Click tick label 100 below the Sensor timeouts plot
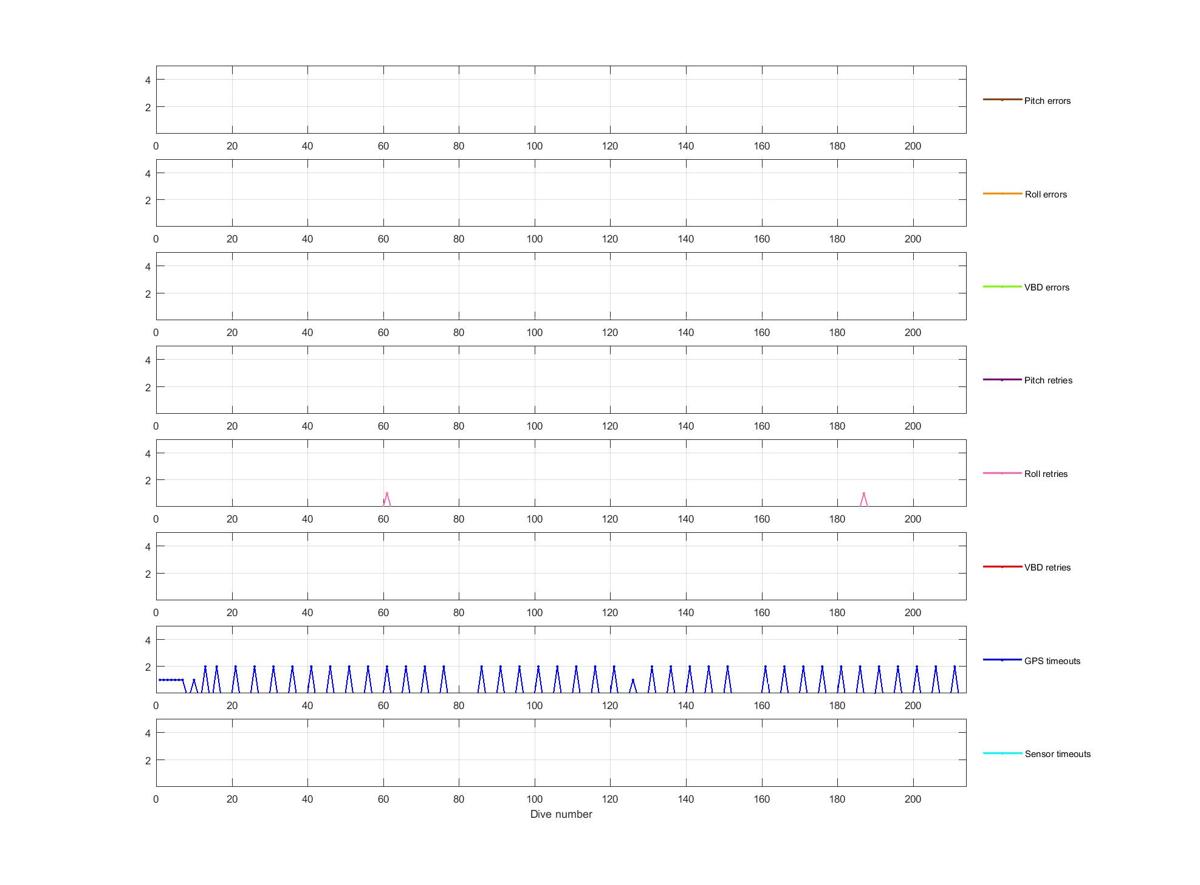 [x=535, y=799]
